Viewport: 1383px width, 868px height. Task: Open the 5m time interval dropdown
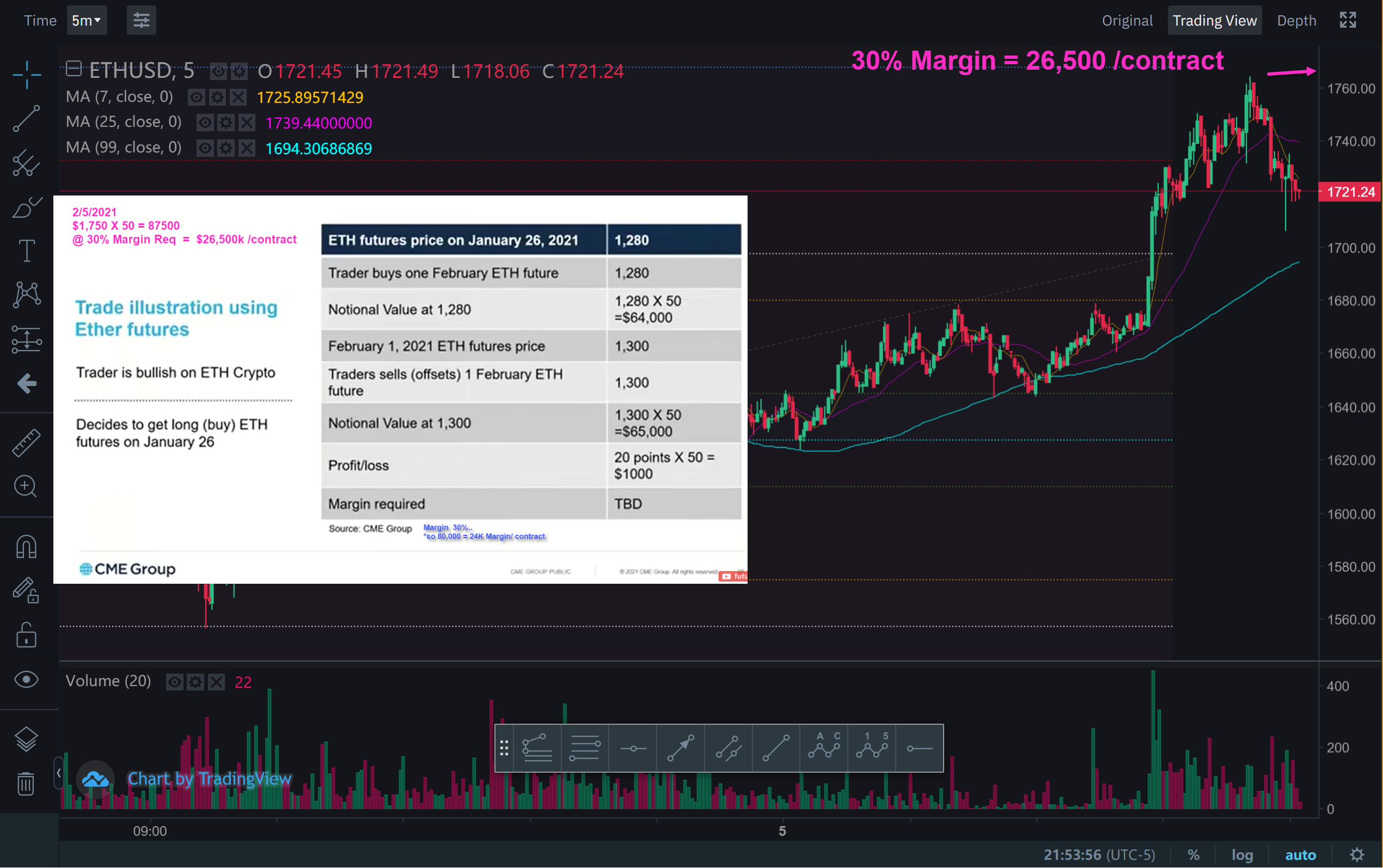point(87,21)
